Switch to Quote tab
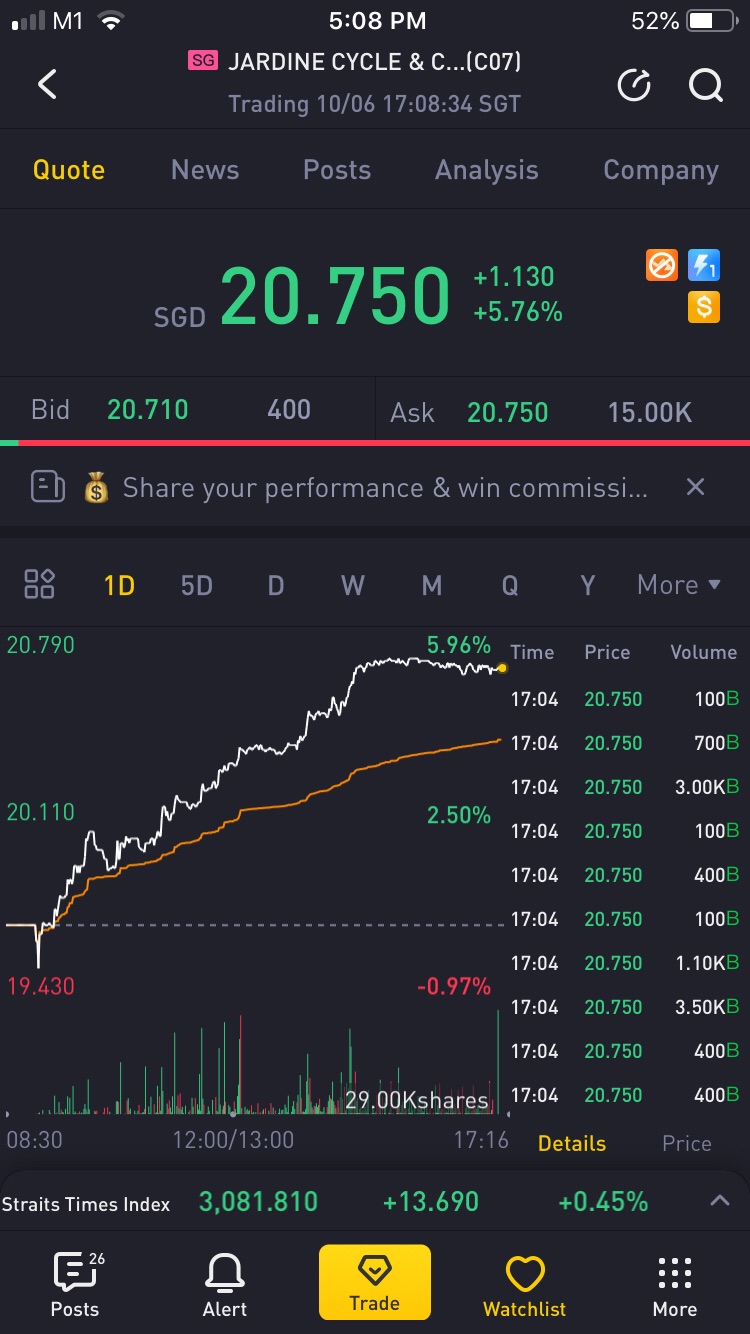The height and width of the screenshot is (1334, 750). (x=69, y=170)
